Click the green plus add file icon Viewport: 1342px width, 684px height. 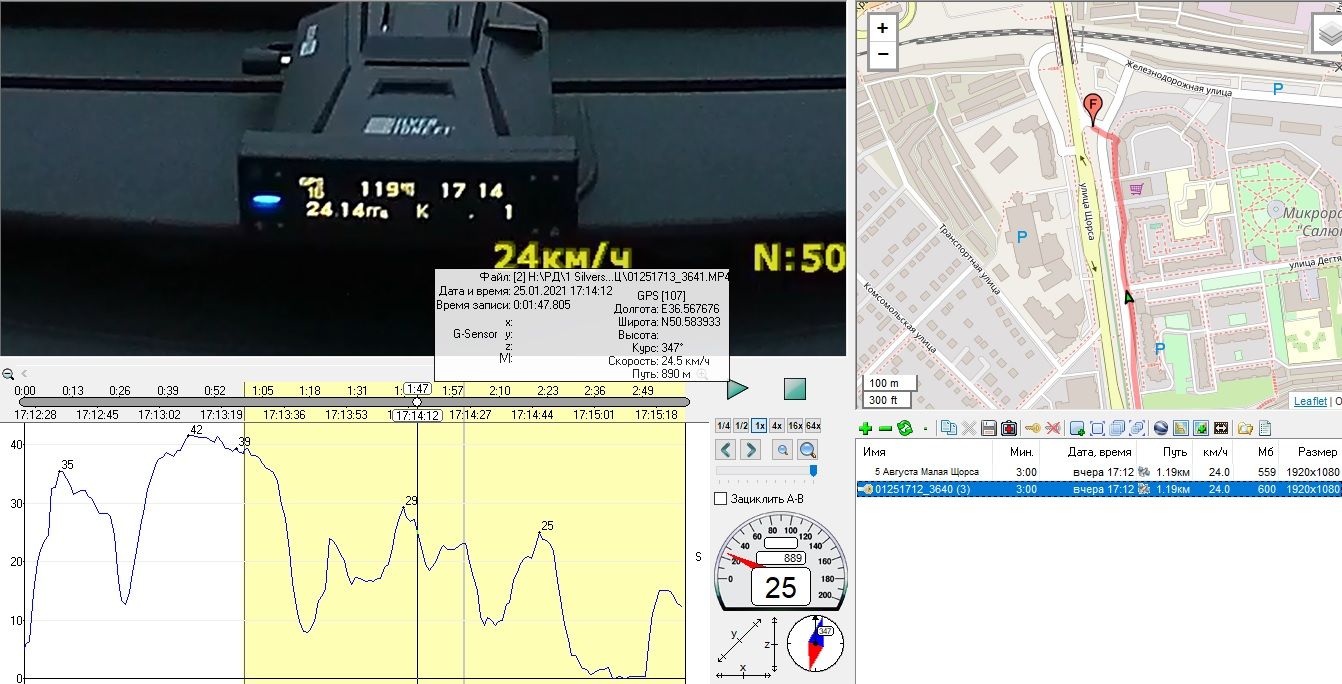point(866,428)
